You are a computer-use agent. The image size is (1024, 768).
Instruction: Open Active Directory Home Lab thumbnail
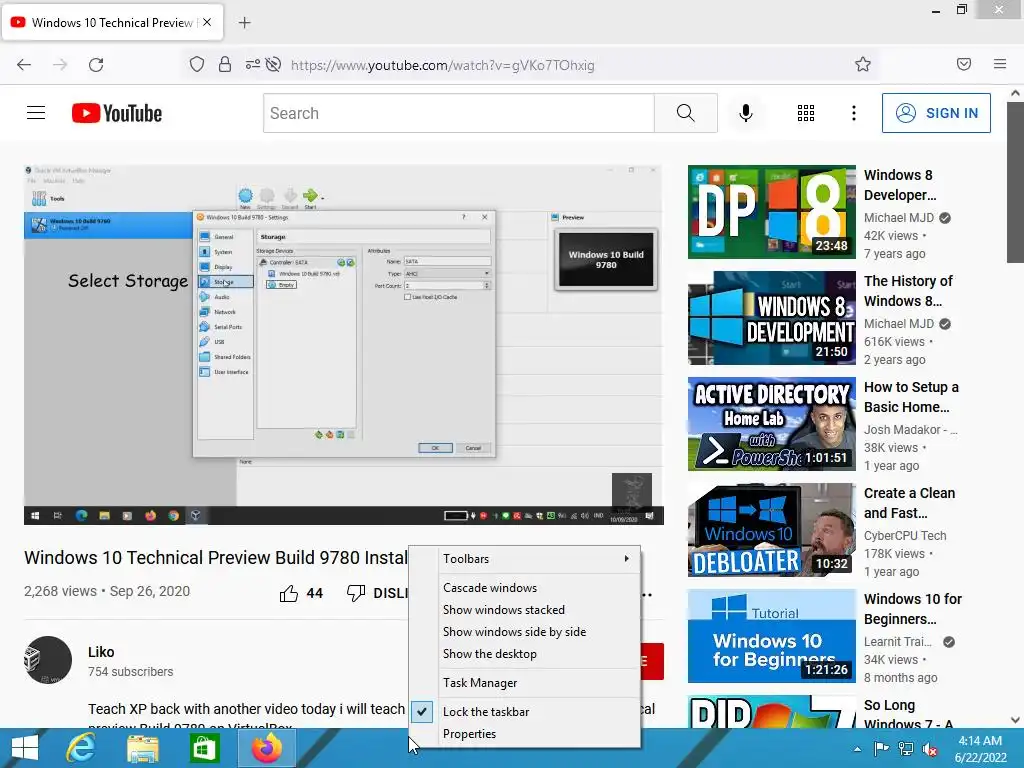[771, 424]
